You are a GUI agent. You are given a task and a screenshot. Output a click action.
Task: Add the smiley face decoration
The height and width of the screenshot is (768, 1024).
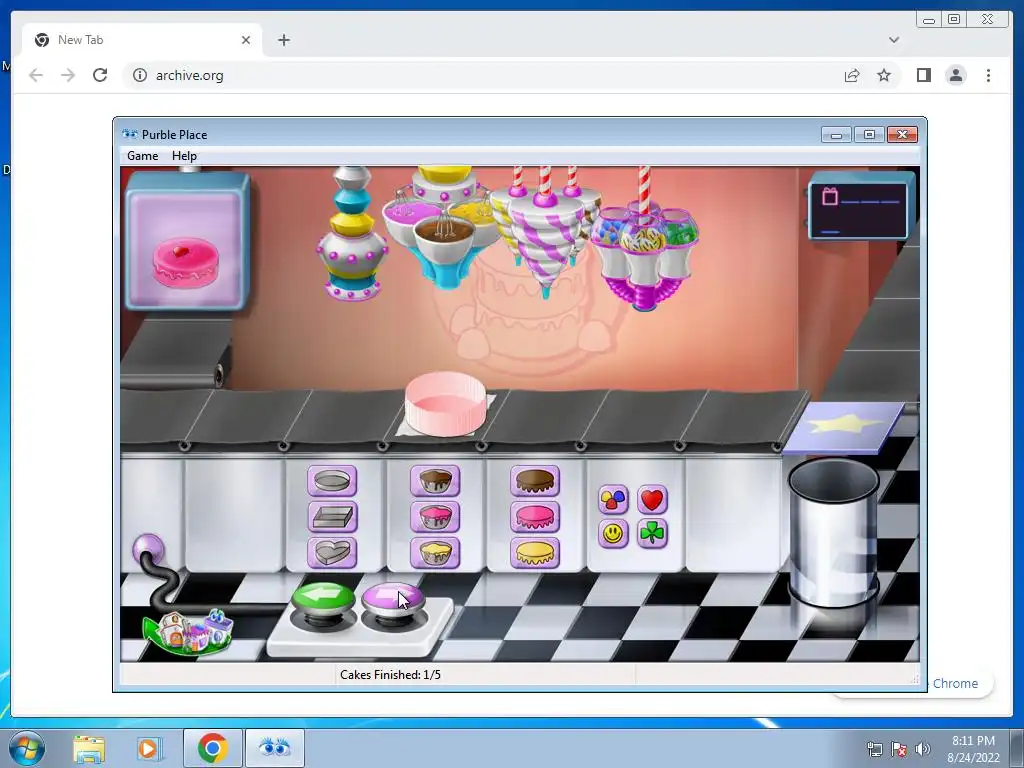tap(613, 534)
